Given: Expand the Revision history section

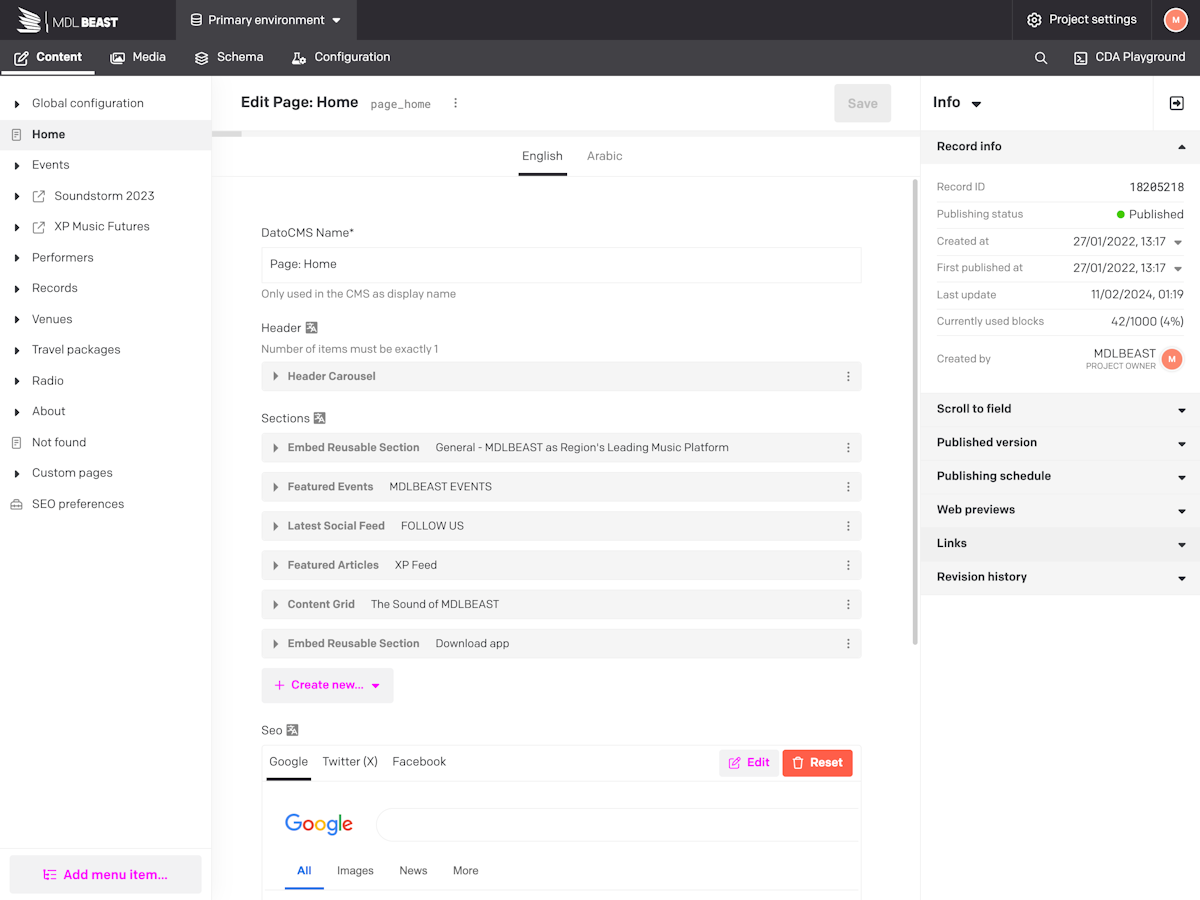Looking at the screenshot, I should click(1060, 577).
